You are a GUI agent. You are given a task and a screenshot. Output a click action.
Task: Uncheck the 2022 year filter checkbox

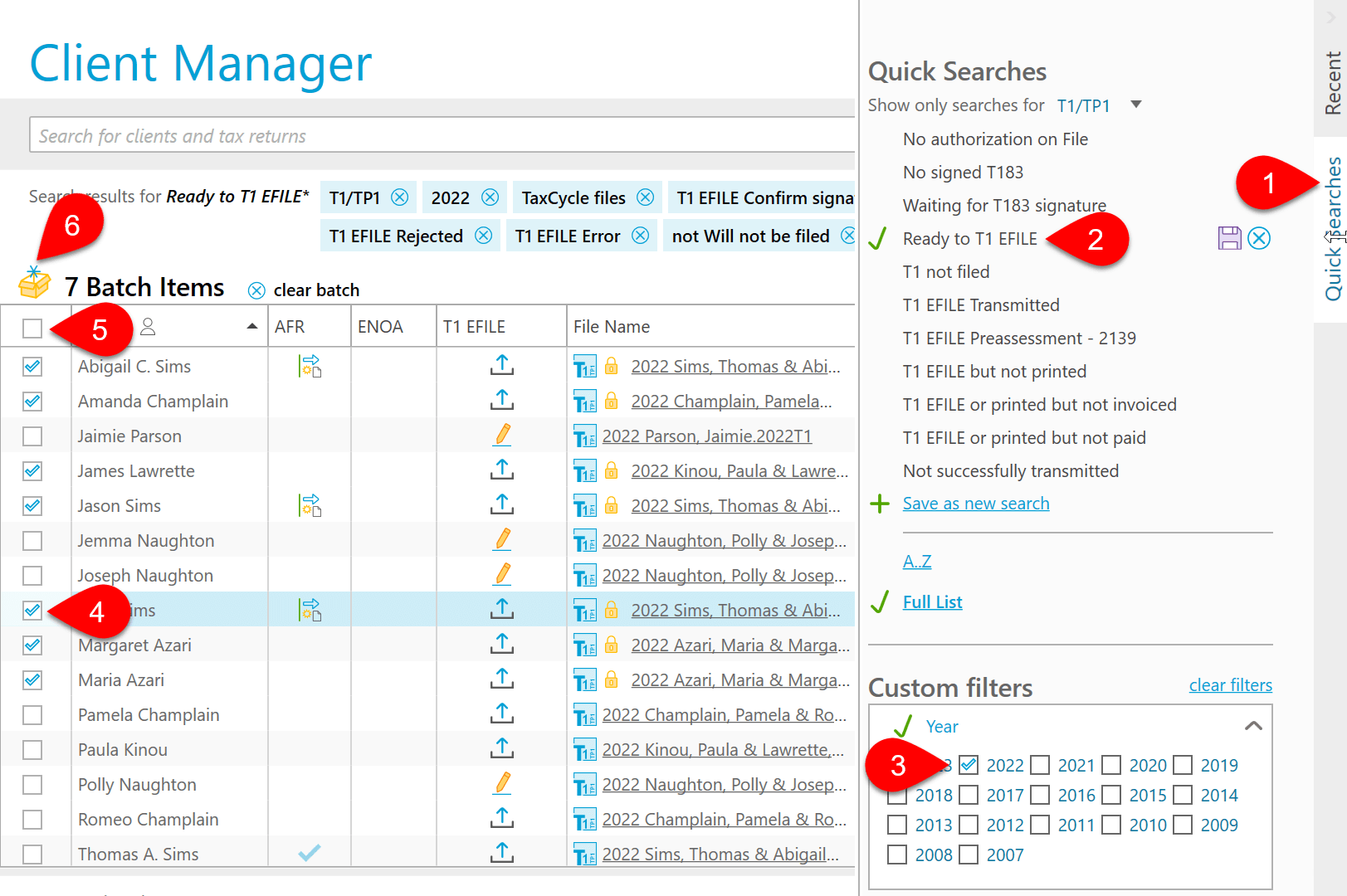969,765
